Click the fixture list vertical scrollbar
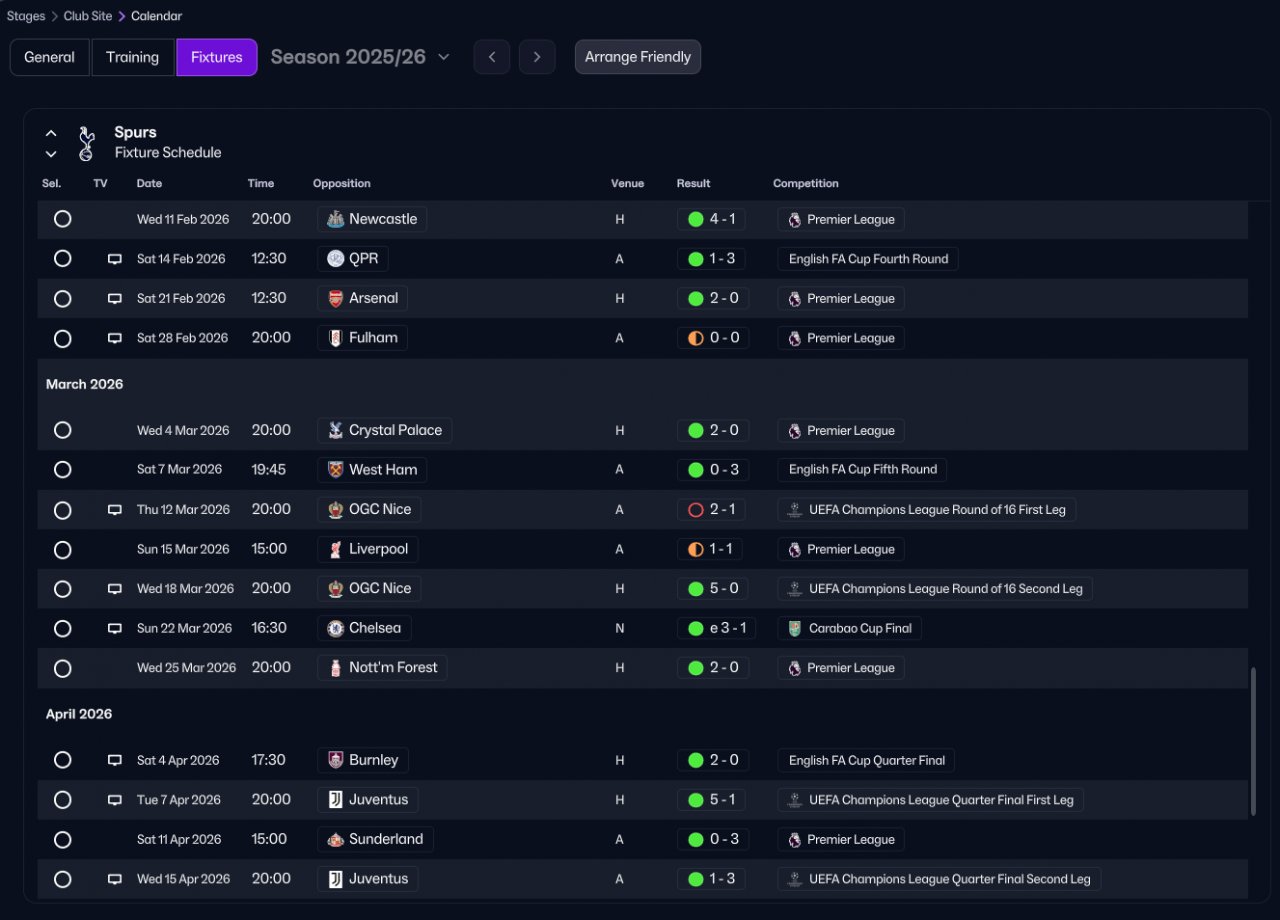 1252,740
